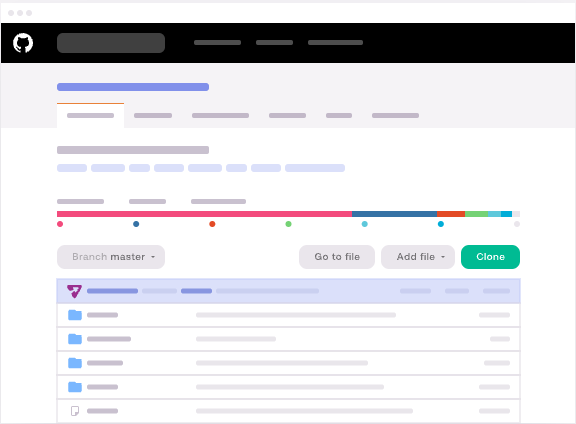Click the GitHub Octocat logo
The width and height of the screenshot is (576, 424).
tap(23, 43)
